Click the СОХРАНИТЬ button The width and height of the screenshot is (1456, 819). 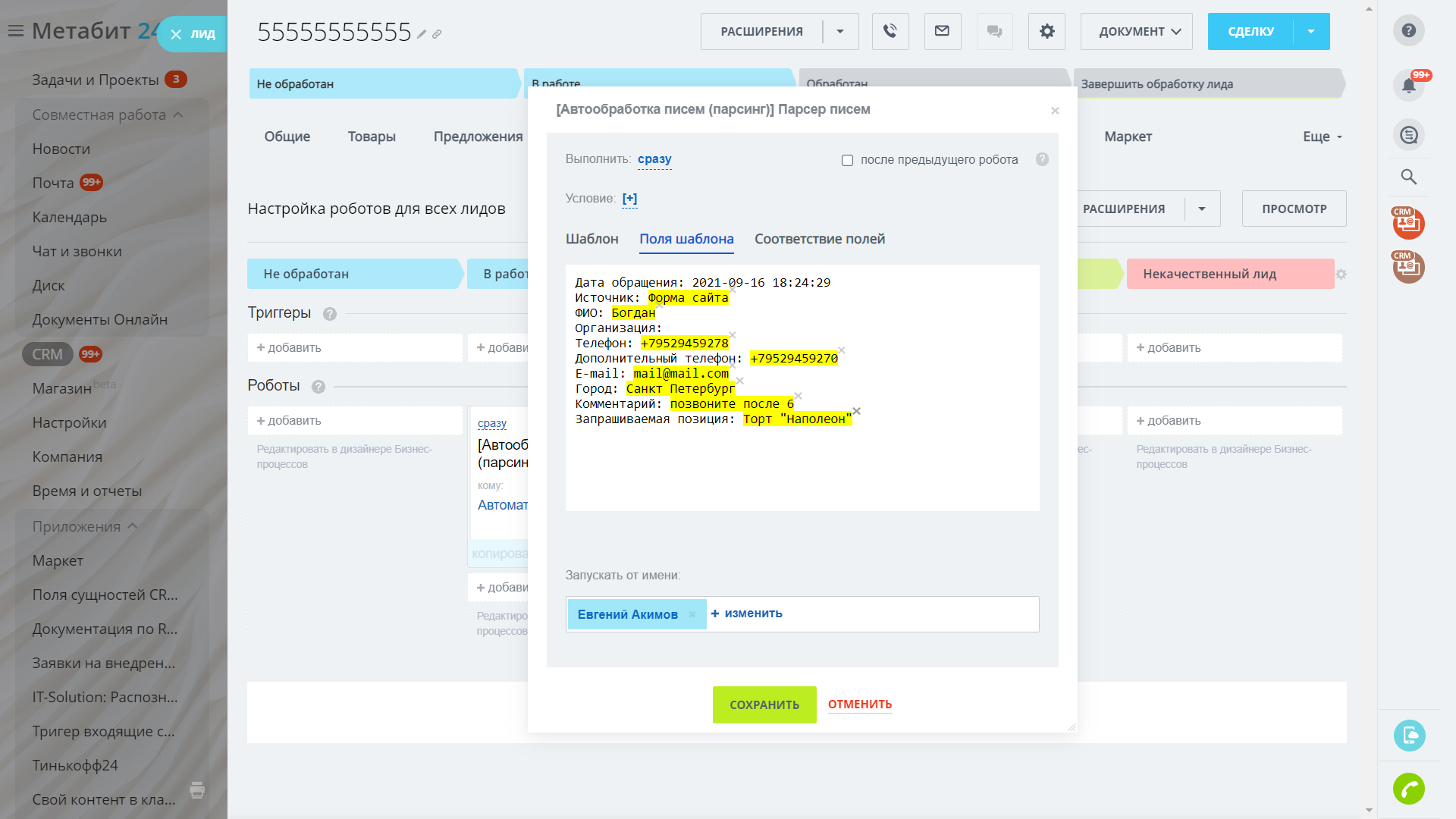click(764, 704)
